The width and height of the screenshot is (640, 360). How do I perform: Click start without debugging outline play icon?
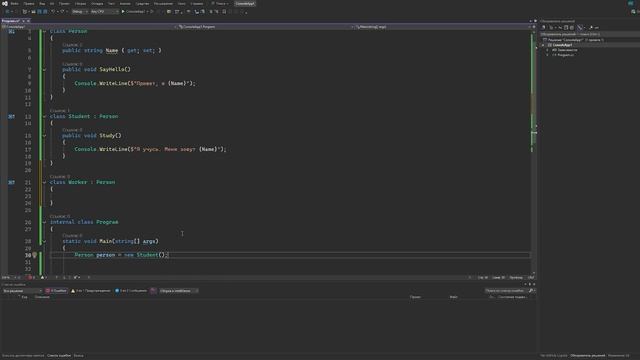tap(152, 12)
